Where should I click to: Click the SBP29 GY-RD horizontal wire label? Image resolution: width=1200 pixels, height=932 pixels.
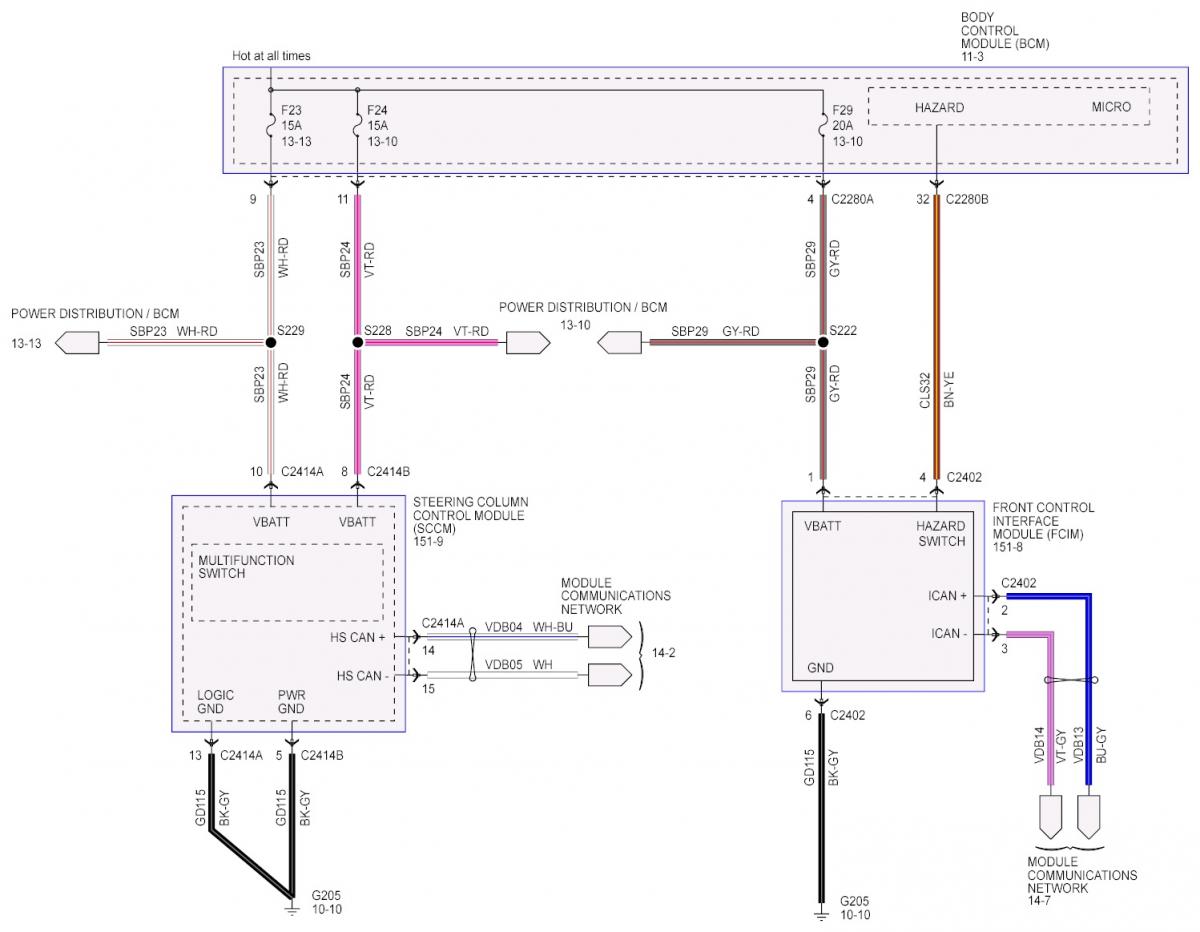point(715,330)
